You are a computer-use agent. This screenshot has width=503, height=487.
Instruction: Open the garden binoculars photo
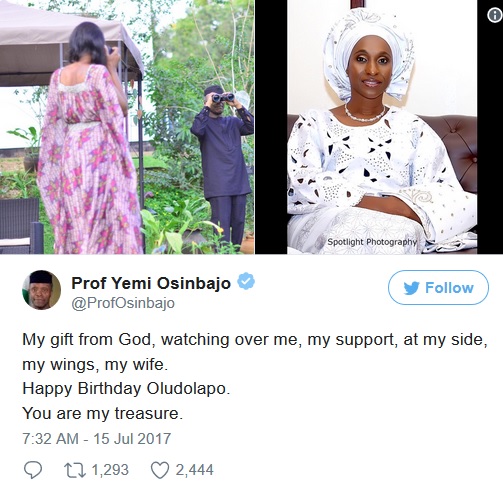pyautogui.click(x=127, y=127)
